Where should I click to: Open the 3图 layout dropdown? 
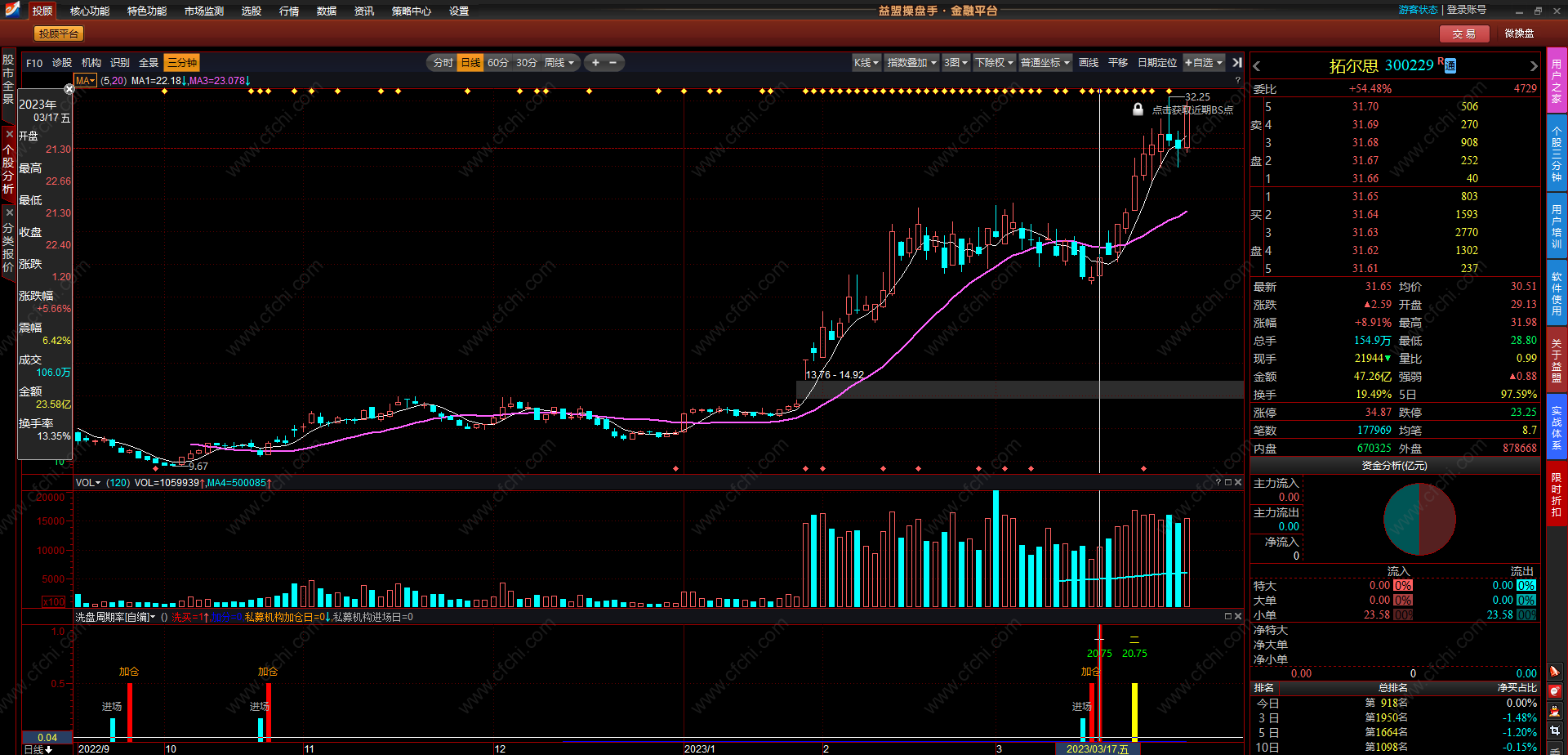pos(955,62)
